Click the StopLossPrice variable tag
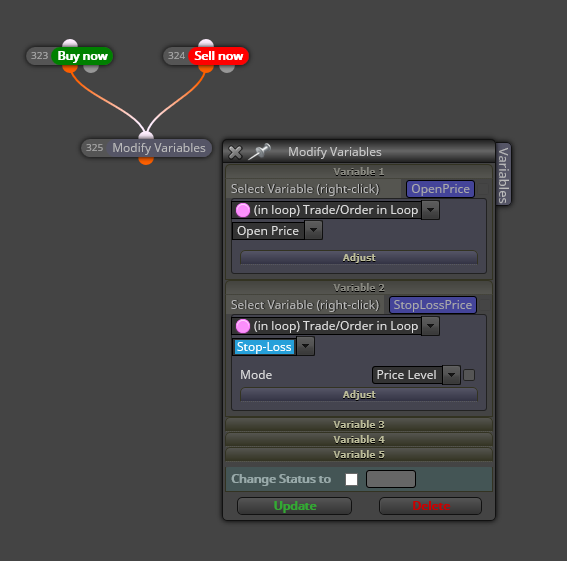Image resolution: width=567 pixels, height=561 pixels. [432, 305]
